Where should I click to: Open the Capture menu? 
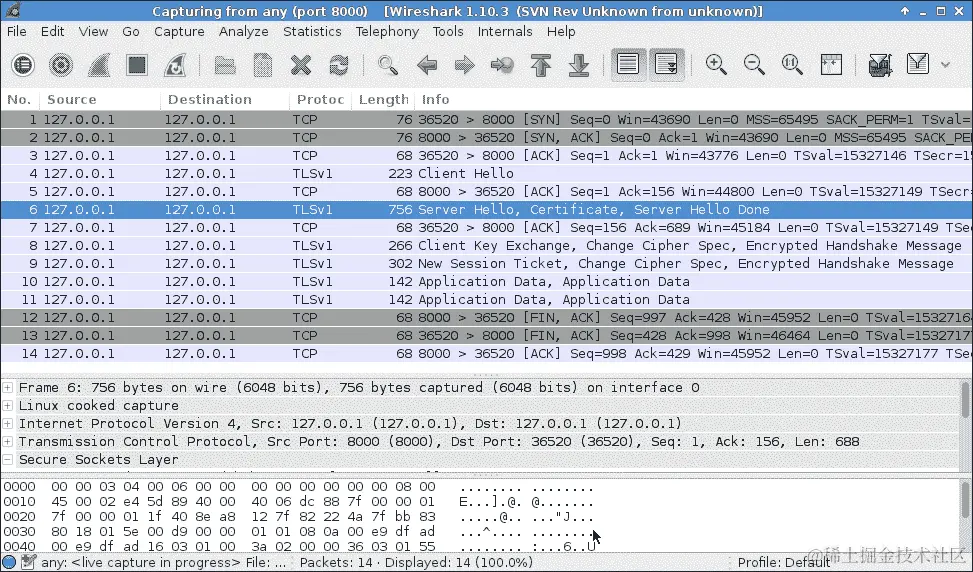tap(179, 32)
